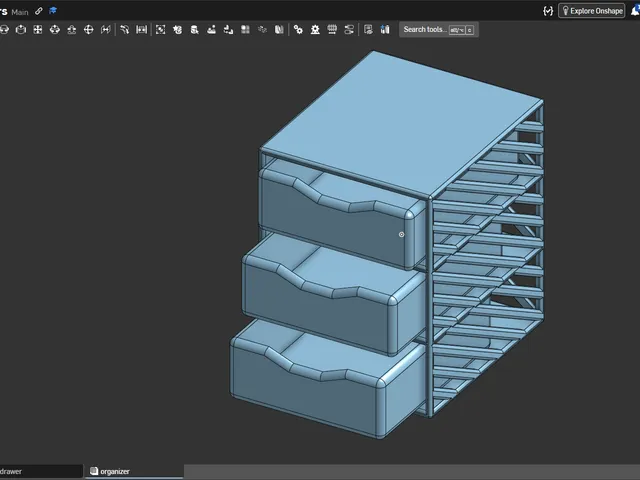Select the organizer cabinet top face
Screen dimensions: 640x480
[400, 124]
